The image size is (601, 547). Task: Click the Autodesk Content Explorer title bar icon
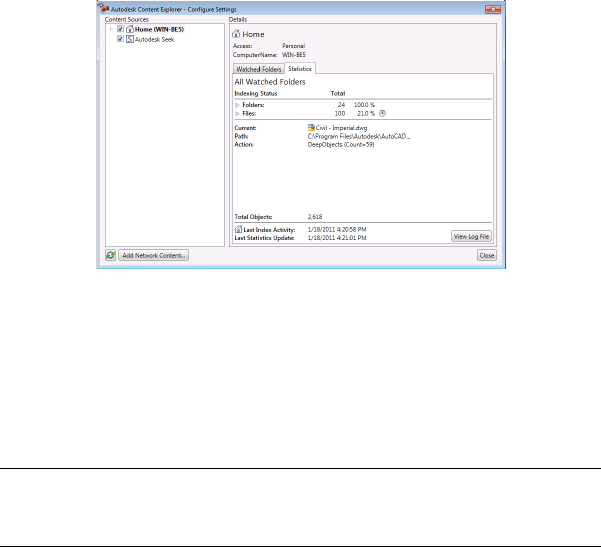pyautogui.click(x=103, y=8)
